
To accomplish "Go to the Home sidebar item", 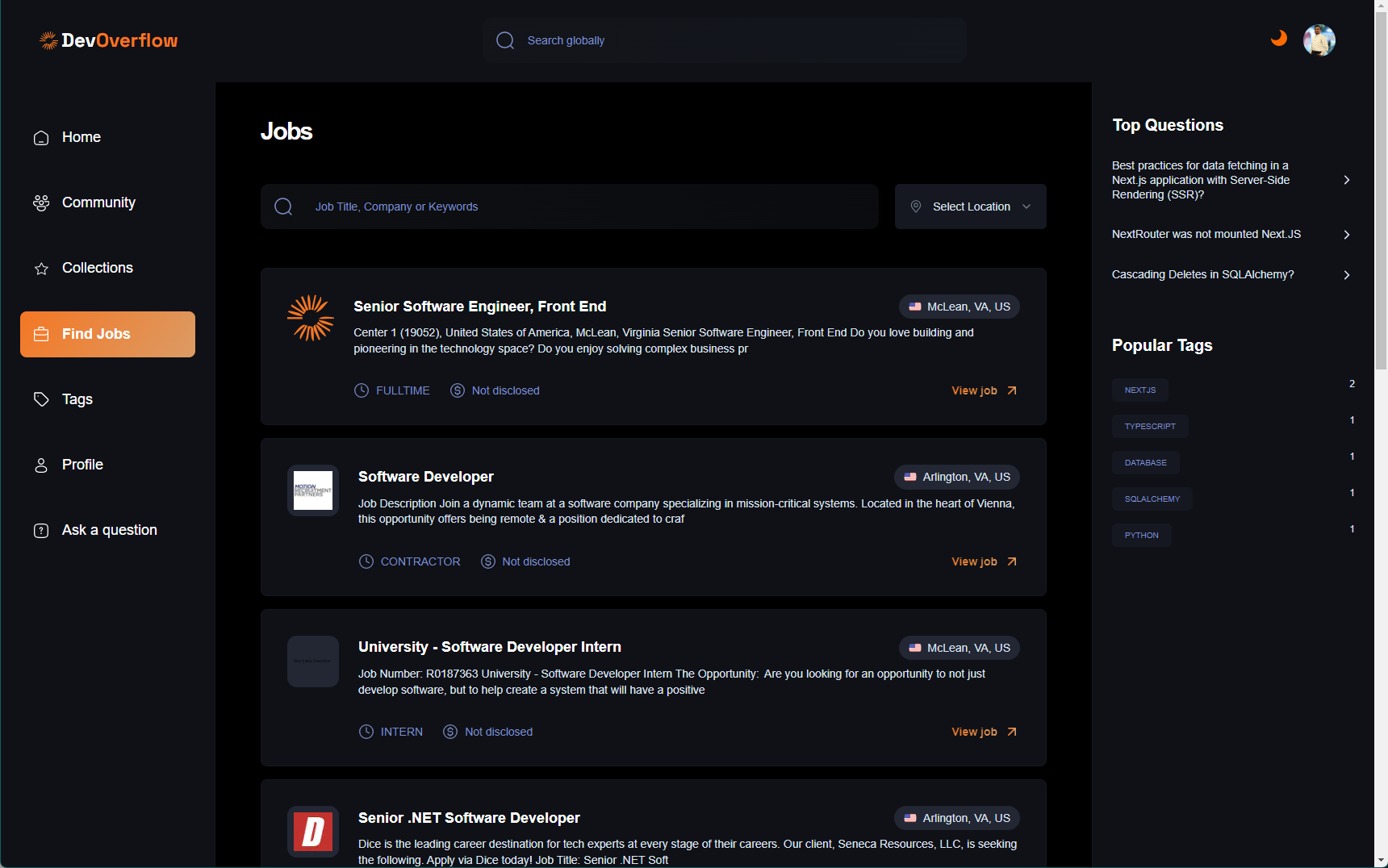I will 107,137.
